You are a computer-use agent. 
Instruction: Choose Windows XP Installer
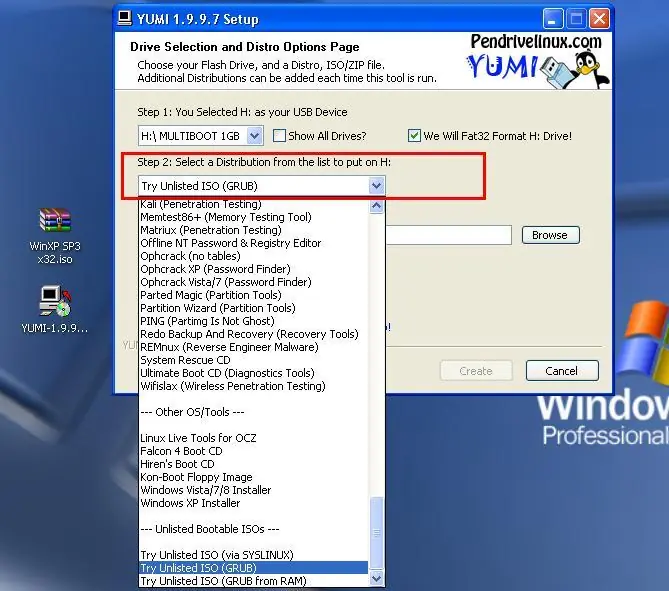point(253,503)
